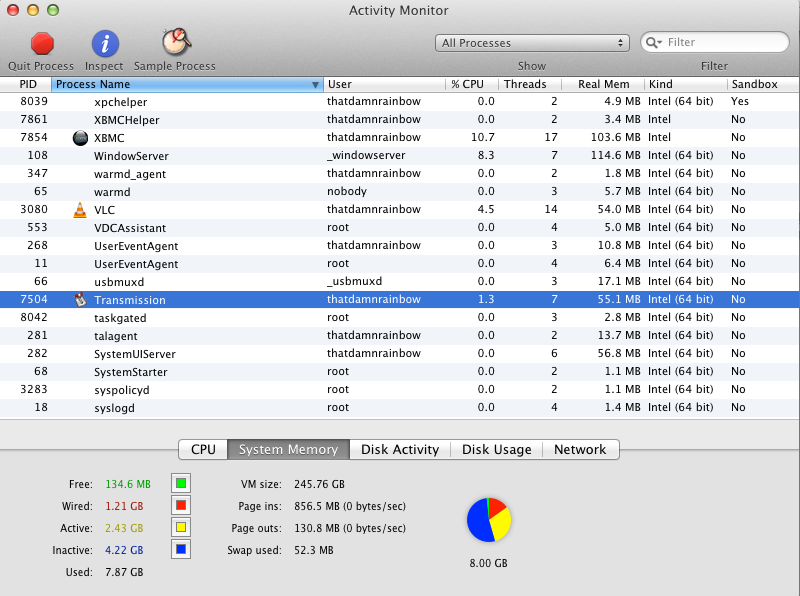Select the SystemStarter process row
800x596 pixels.
[400, 371]
